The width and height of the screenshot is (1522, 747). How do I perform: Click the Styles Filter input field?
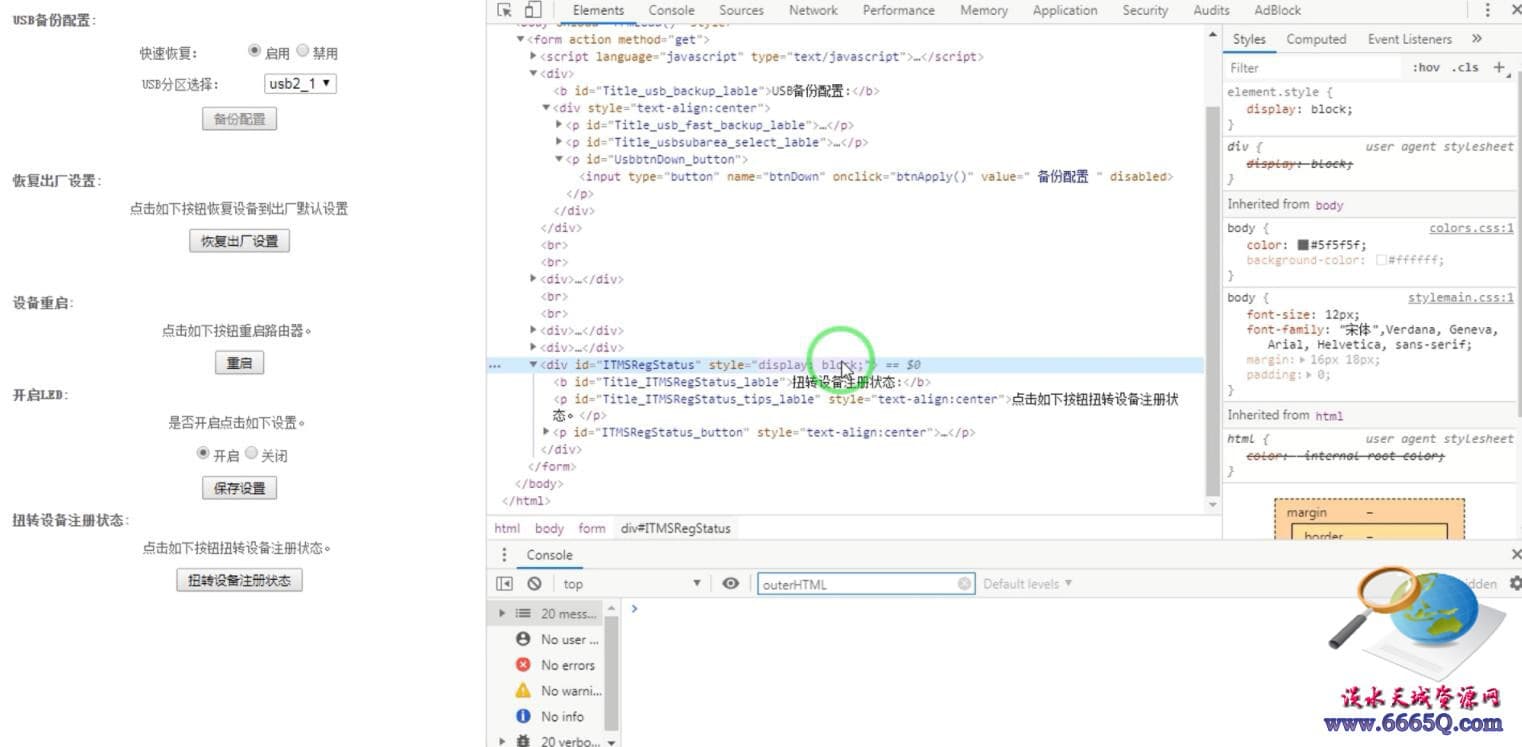[x=1315, y=68]
